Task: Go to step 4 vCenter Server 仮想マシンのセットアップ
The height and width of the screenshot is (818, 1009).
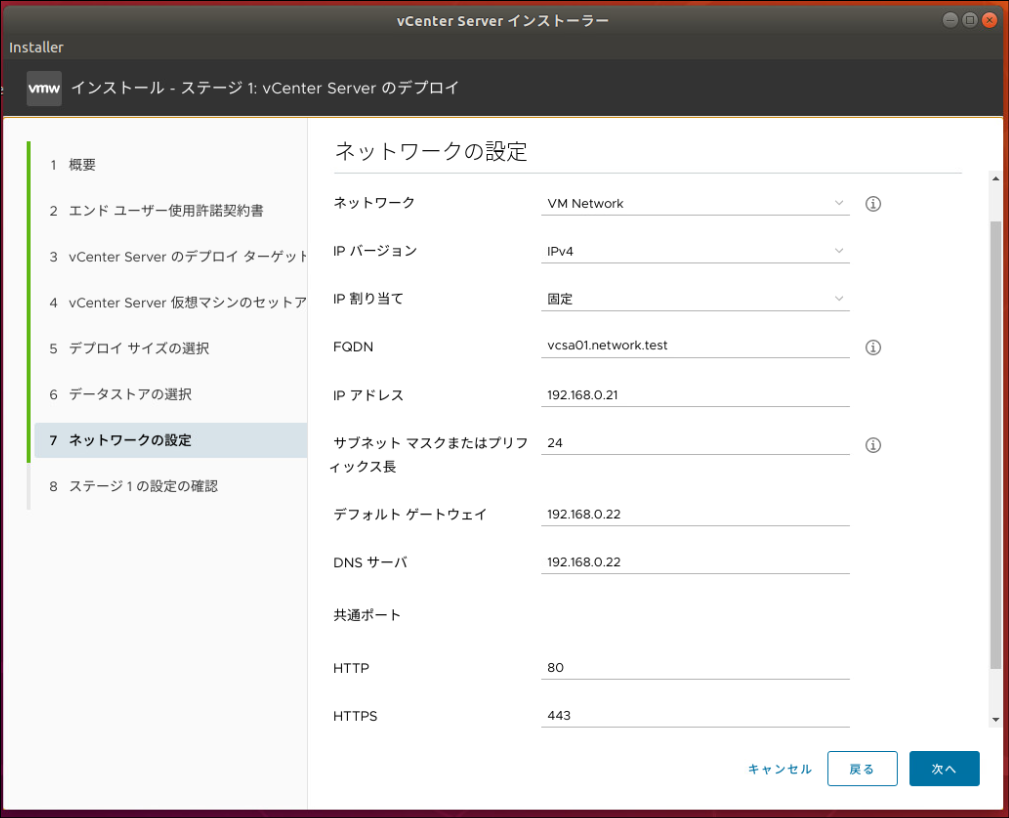Action: pyautogui.click(x=178, y=302)
